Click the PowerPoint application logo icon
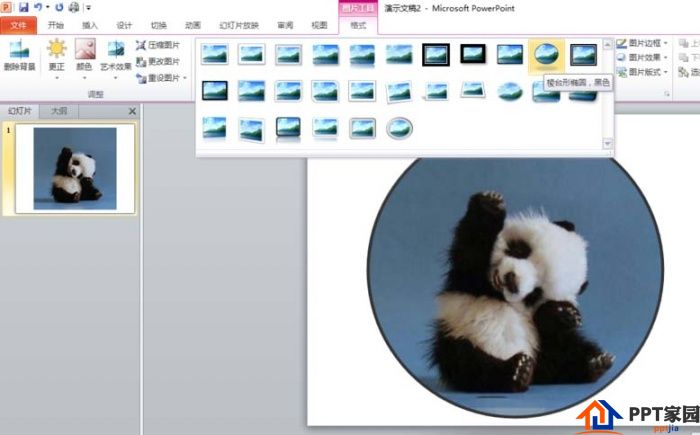 point(6,7)
